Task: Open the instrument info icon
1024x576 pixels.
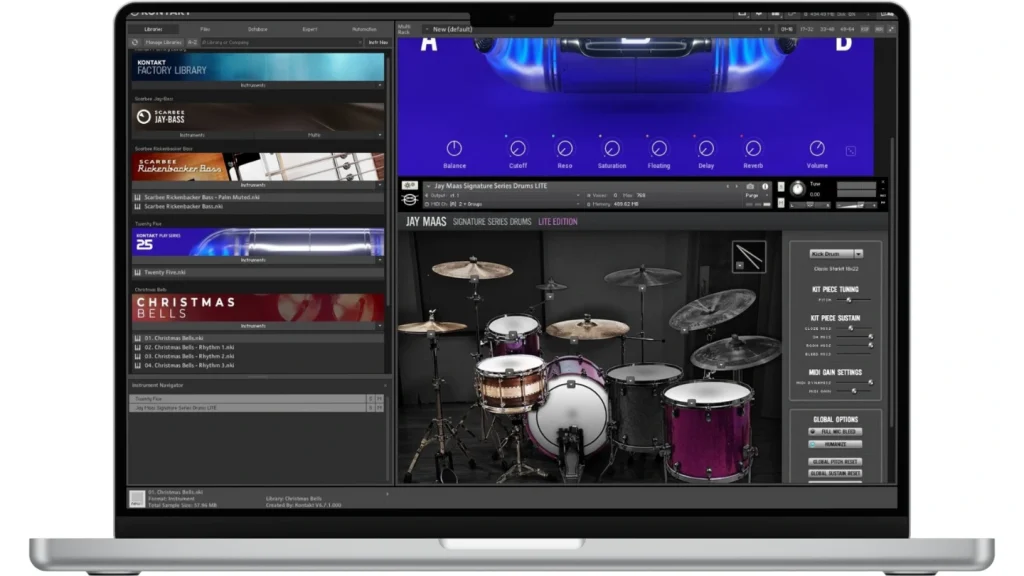Action: pos(765,186)
